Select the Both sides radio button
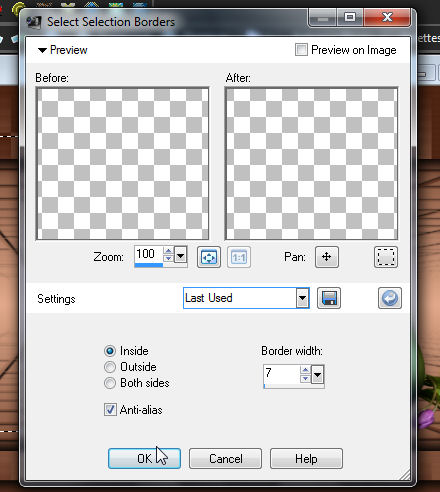 110,383
